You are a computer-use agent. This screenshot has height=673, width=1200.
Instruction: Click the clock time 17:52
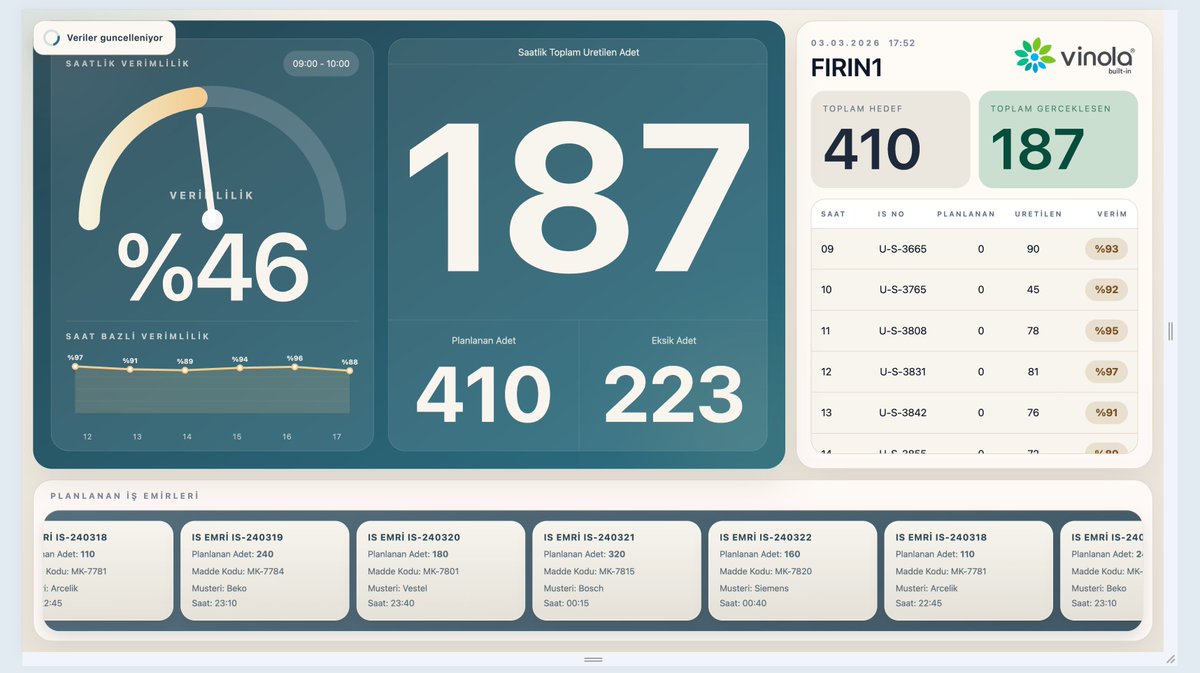tap(902, 43)
